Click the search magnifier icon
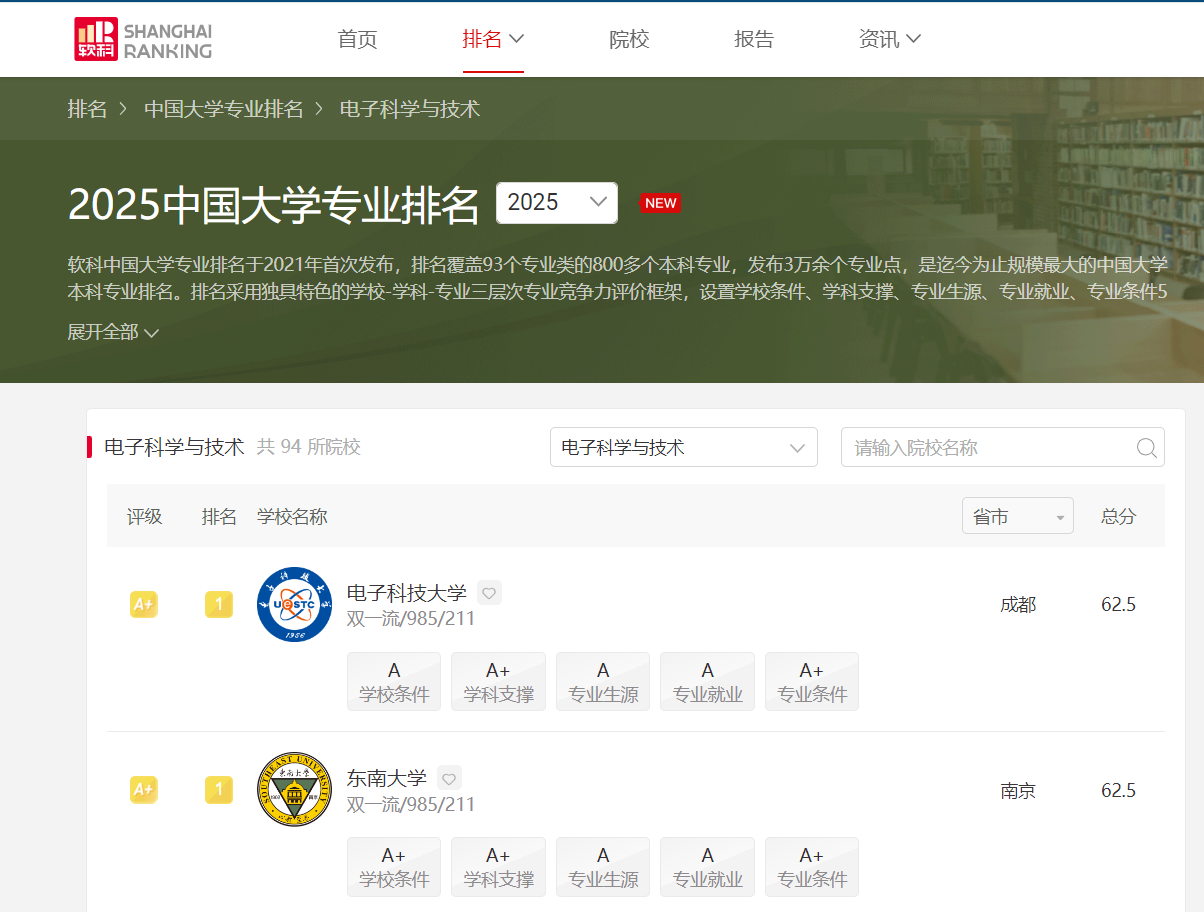Image resolution: width=1204 pixels, height=912 pixels. point(1147,448)
